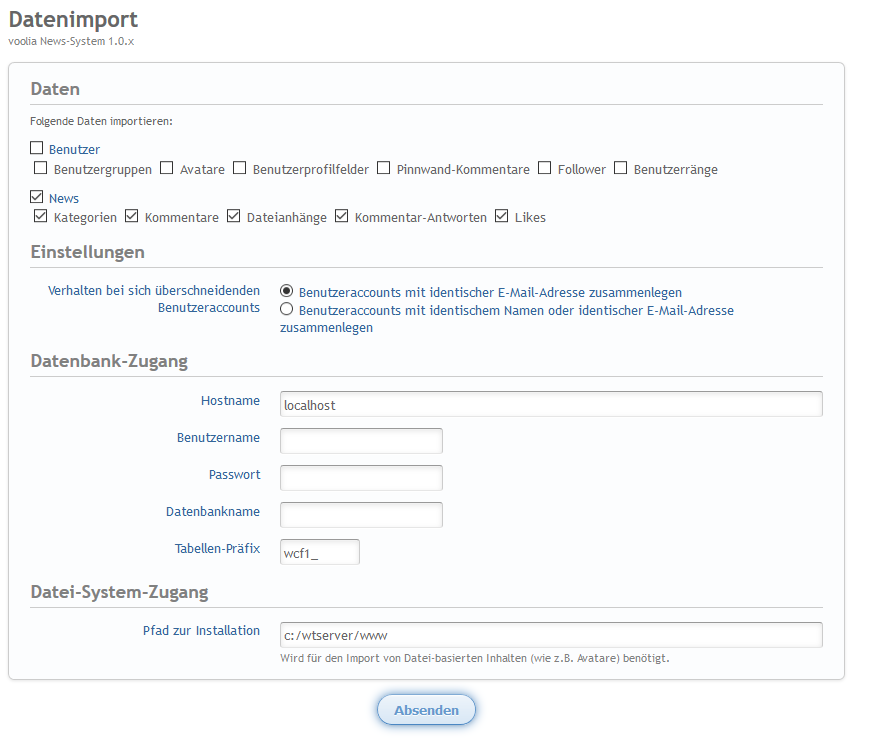Check the Benutzergruppen option
The height and width of the screenshot is (741, 871).
pyautogui.click(x=41, y=168)
